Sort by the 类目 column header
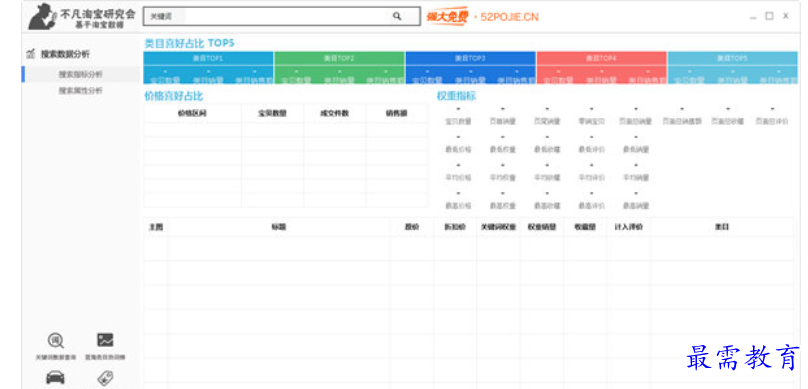 pos(722,227)
